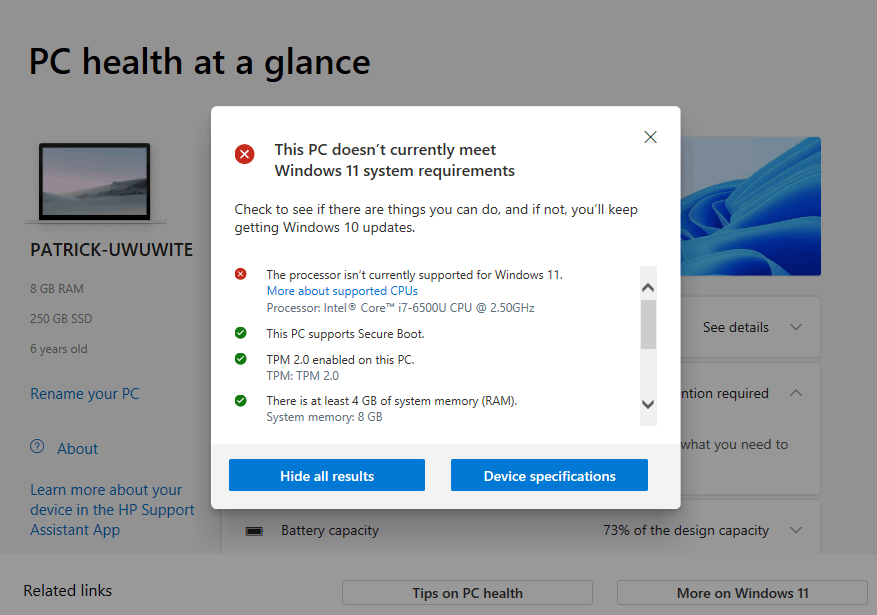Click Rename your PC link
This screenshot has height=615, width=877.
click(85, 394)
